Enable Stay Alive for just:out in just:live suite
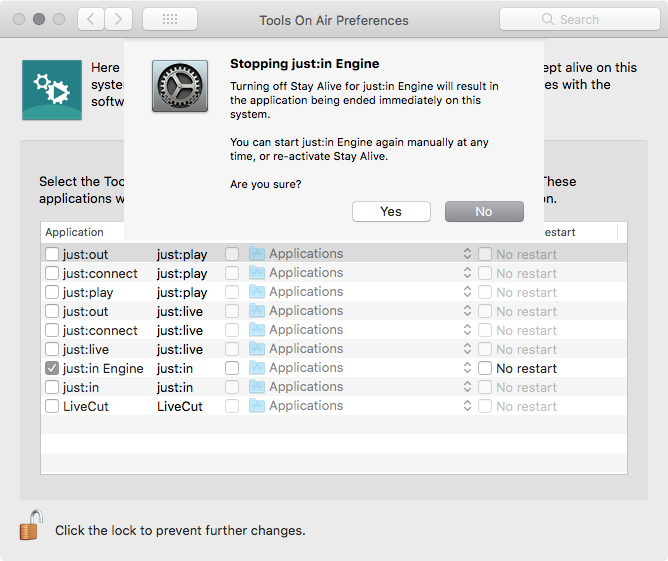 pyautogui.click(x=52, y=311)
